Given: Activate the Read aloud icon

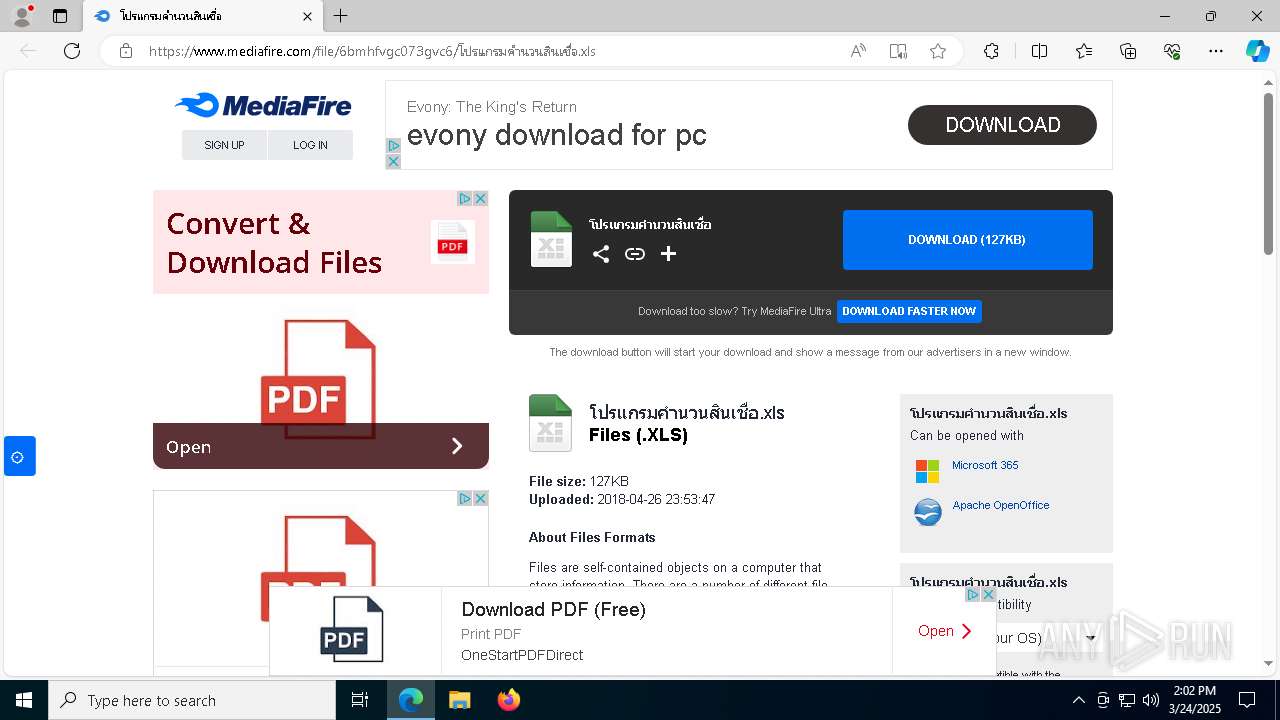Looking at the screenshot, I should (x=858, y=51).
